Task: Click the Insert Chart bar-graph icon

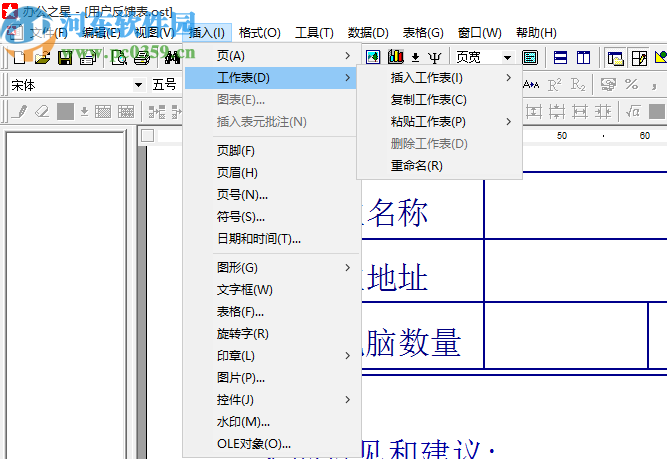Action: [396, 57]
